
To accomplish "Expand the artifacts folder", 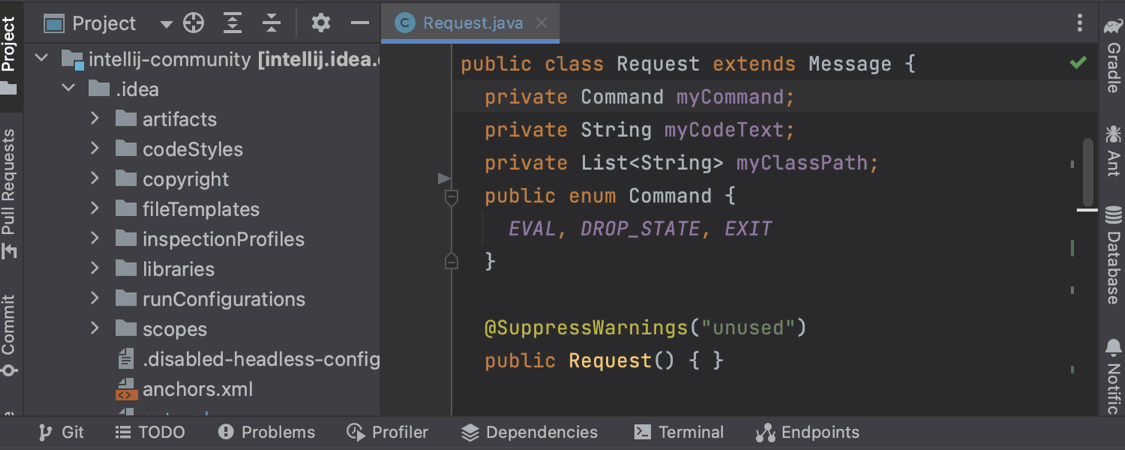I will pyautogui.click(x=95, y=119).
